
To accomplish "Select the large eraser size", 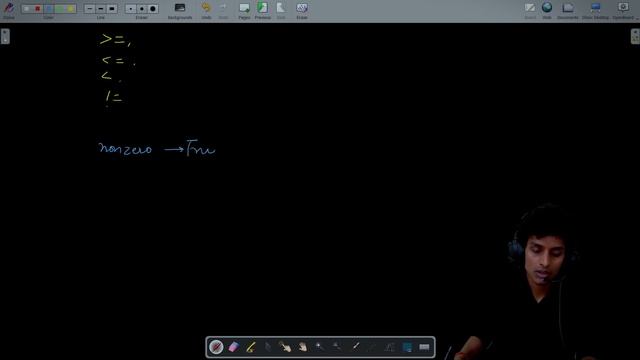I will (153, 9).
